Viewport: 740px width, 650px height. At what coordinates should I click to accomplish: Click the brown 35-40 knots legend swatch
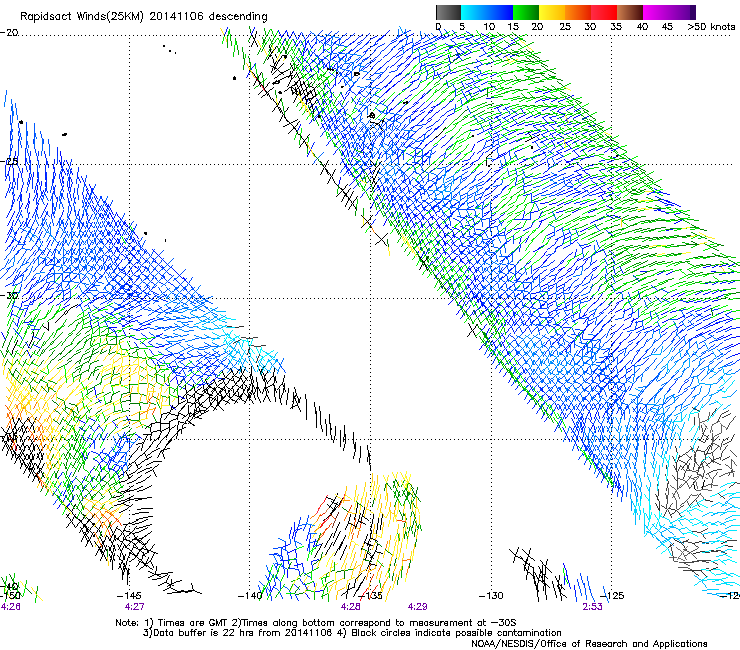click(630, 12)
